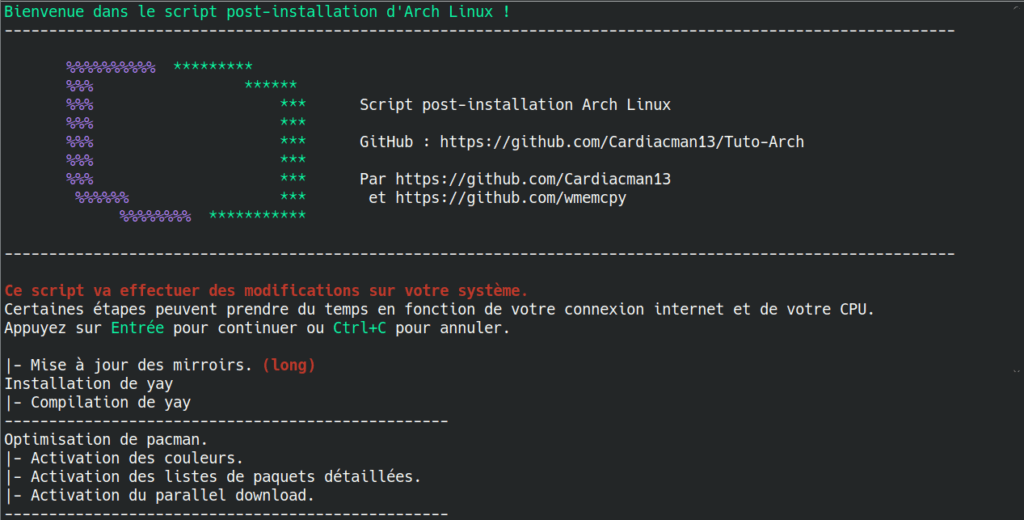The width and height of the screenshot is (1024, 520).
Task: Select the 'Script post-installation Arch Linux' title text
Action: (x=515, y=105)
